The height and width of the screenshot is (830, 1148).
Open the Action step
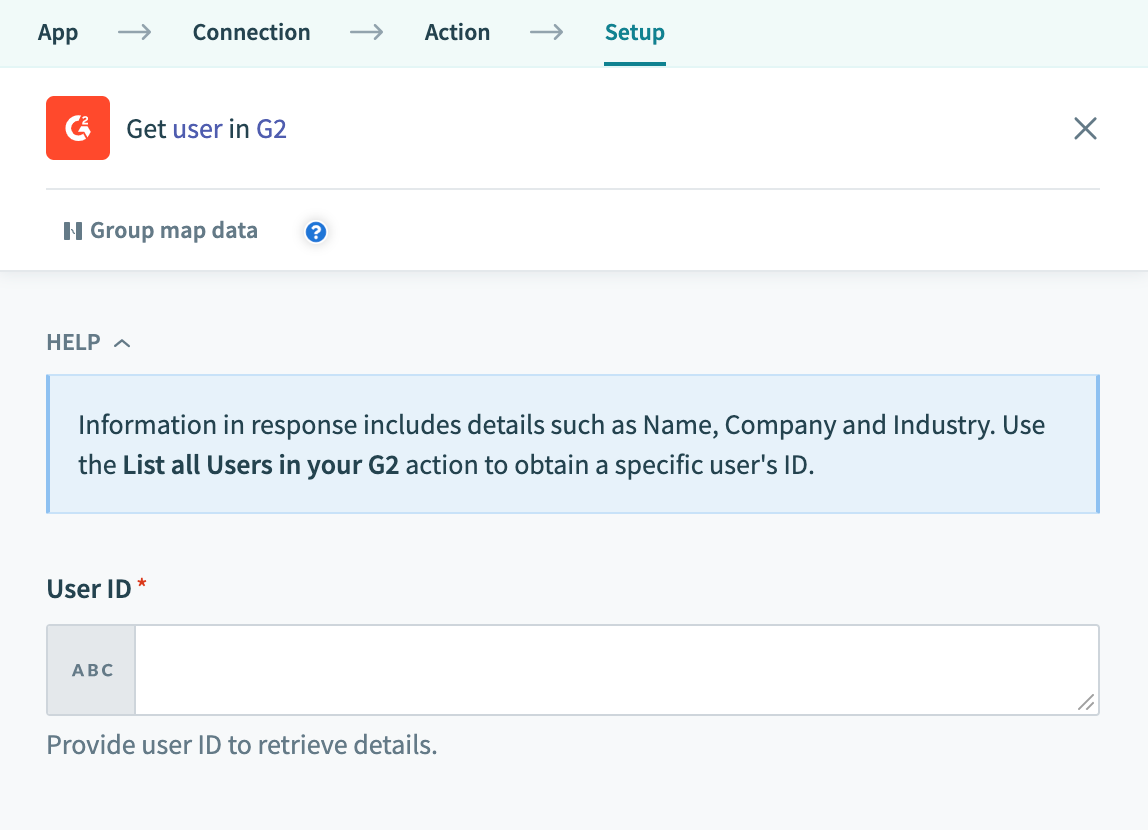(x=457, y=32)
